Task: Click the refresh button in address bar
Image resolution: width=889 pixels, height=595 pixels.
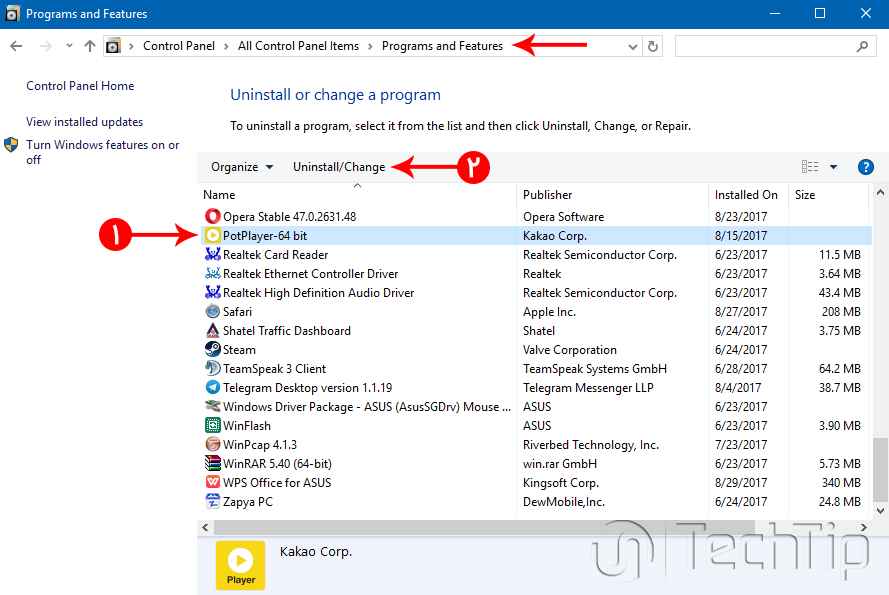Action: 653,46
